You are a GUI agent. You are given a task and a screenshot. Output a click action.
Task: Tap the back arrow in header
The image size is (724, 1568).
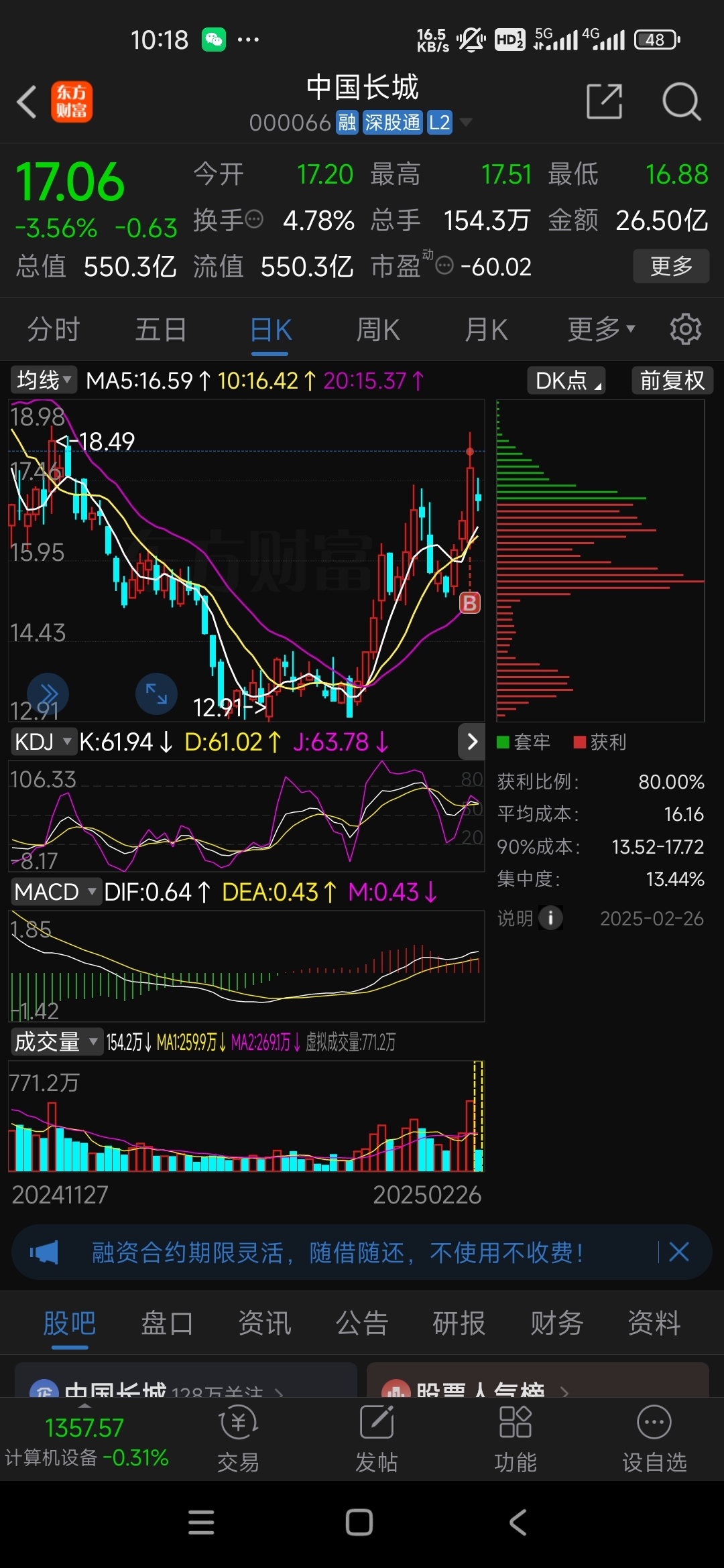coord(27,102)
